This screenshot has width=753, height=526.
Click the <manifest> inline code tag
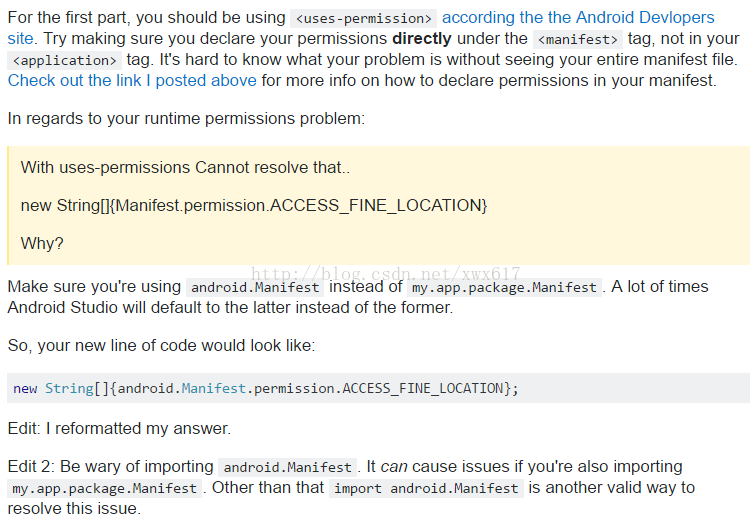(x=578, y=39)
